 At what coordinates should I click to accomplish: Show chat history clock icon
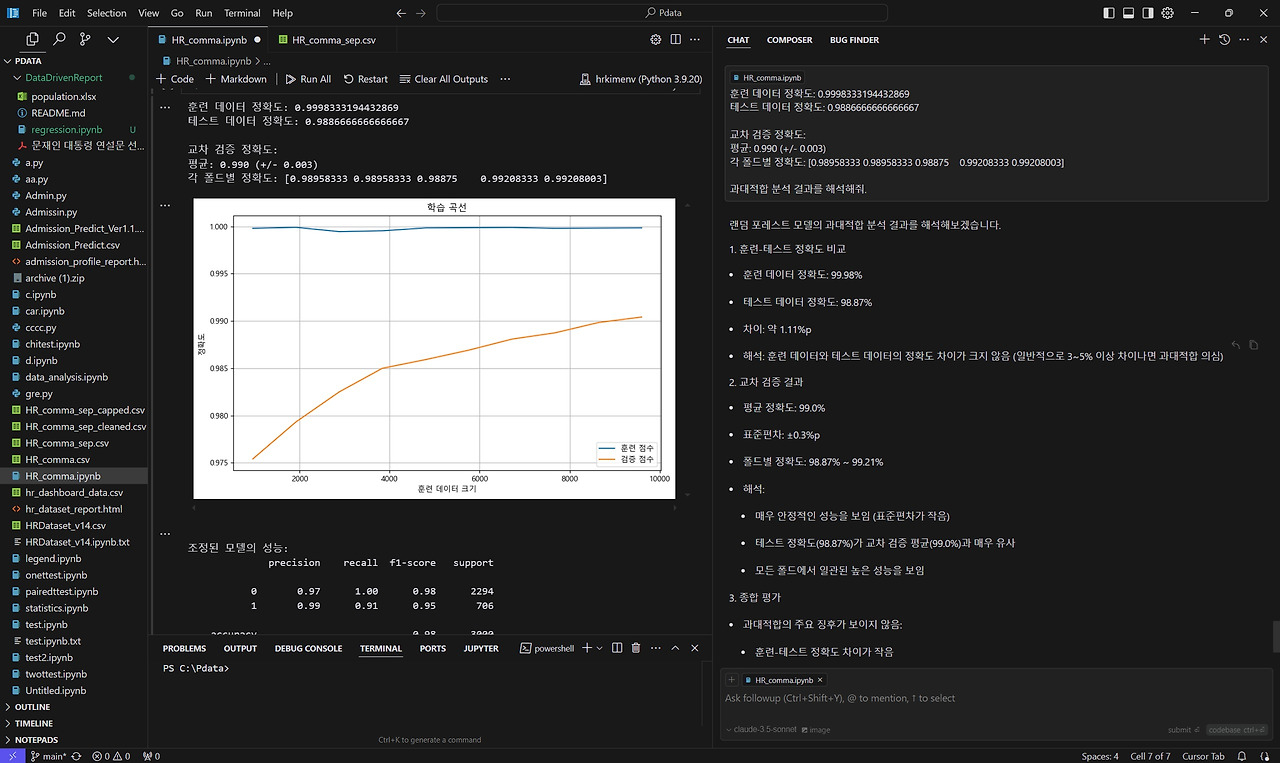pos(1224,40)
